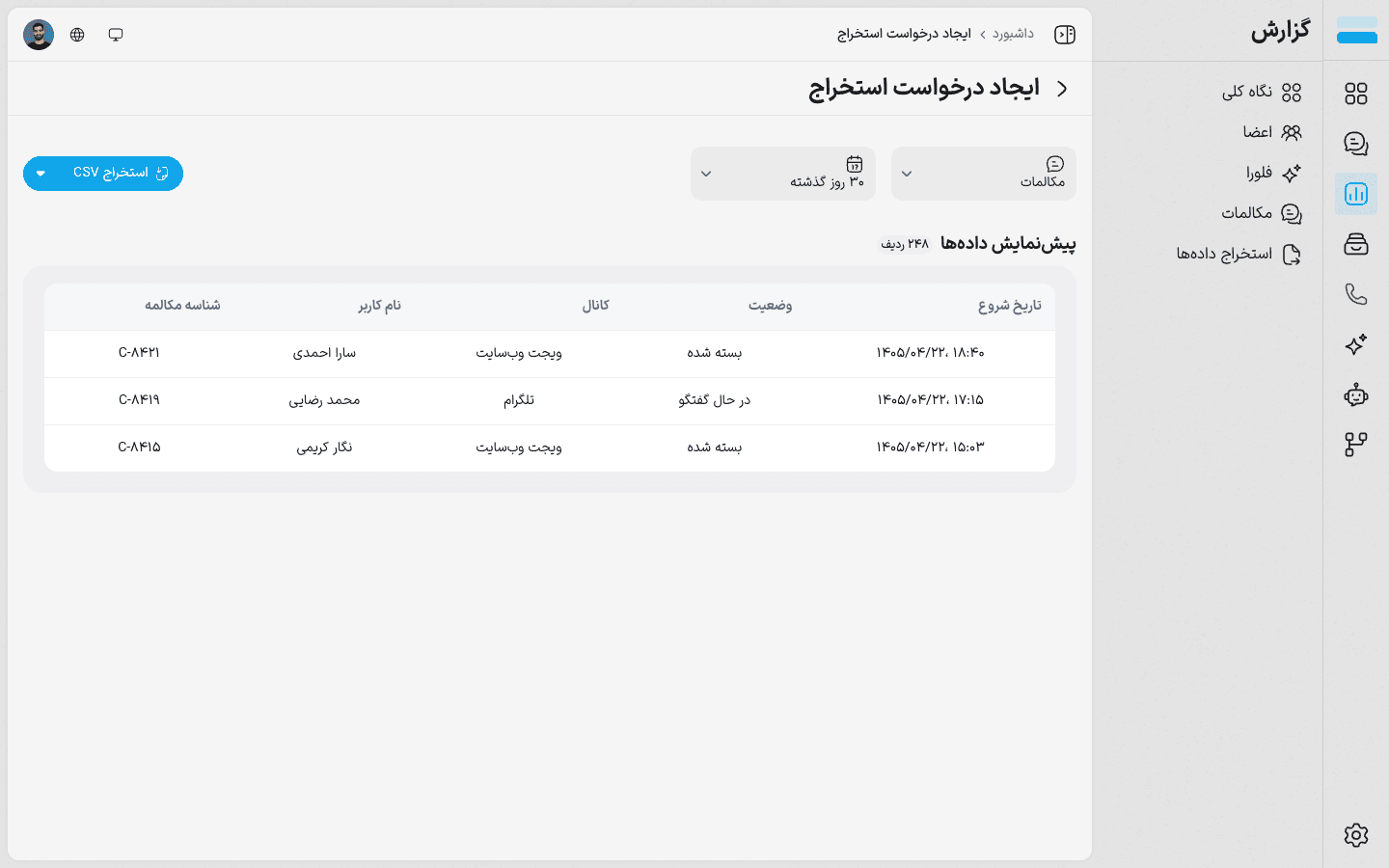Select conversation ID C-۸۴۱۵
This screenshot has height=868, width=1389.
point(139,448)
